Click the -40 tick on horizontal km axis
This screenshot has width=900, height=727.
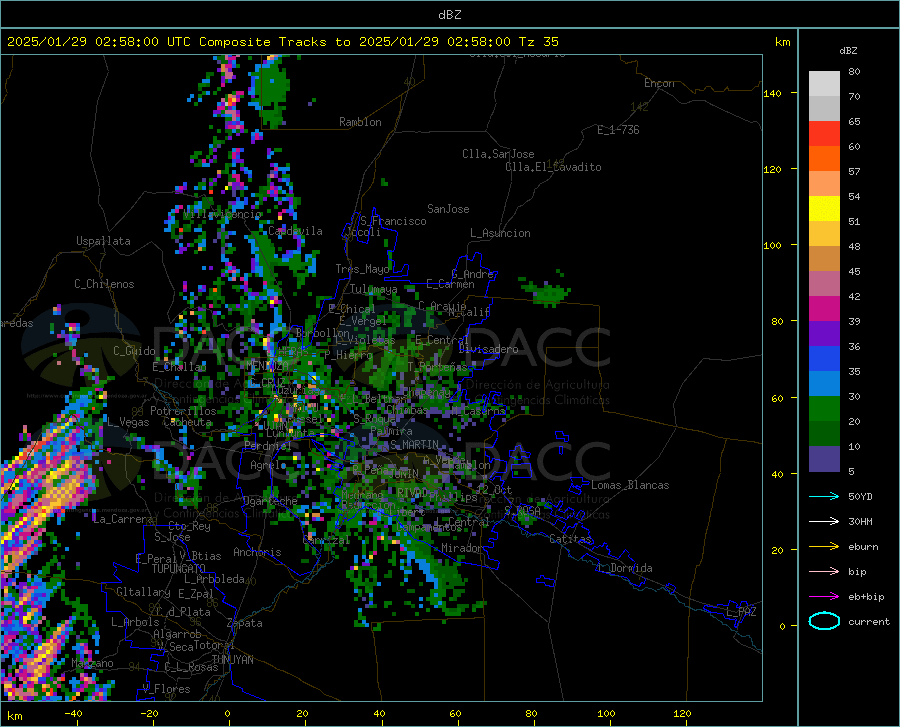click(x=73, y=713)
